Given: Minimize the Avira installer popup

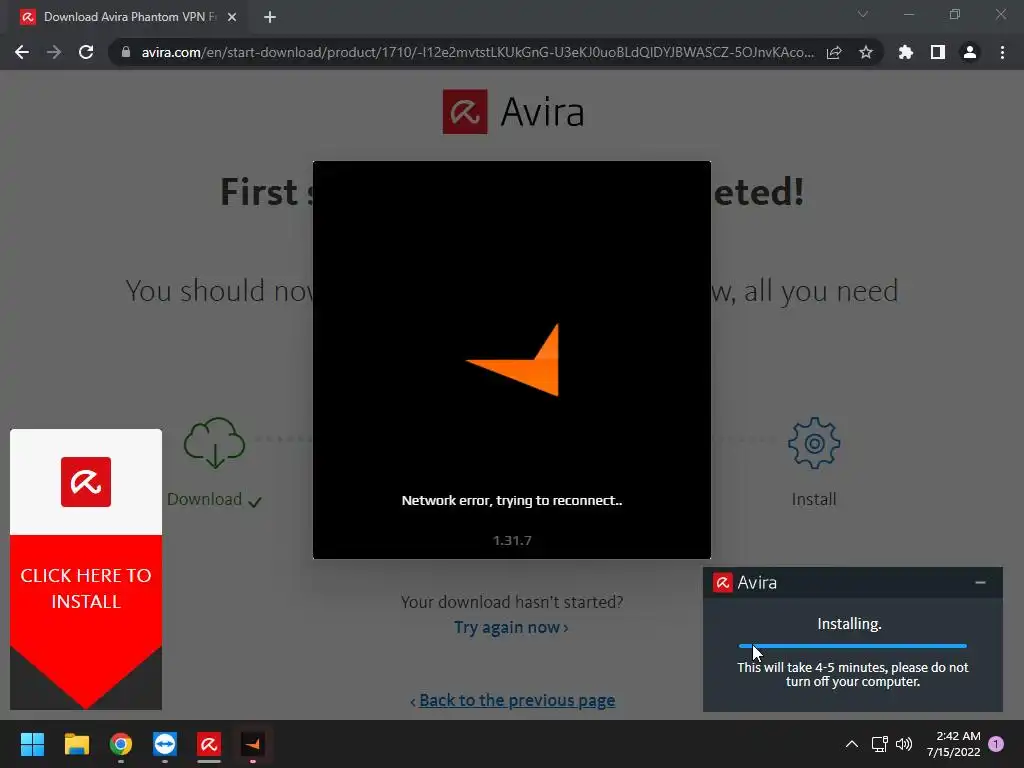Looking at the screenshot, I should tap(980, 583).
